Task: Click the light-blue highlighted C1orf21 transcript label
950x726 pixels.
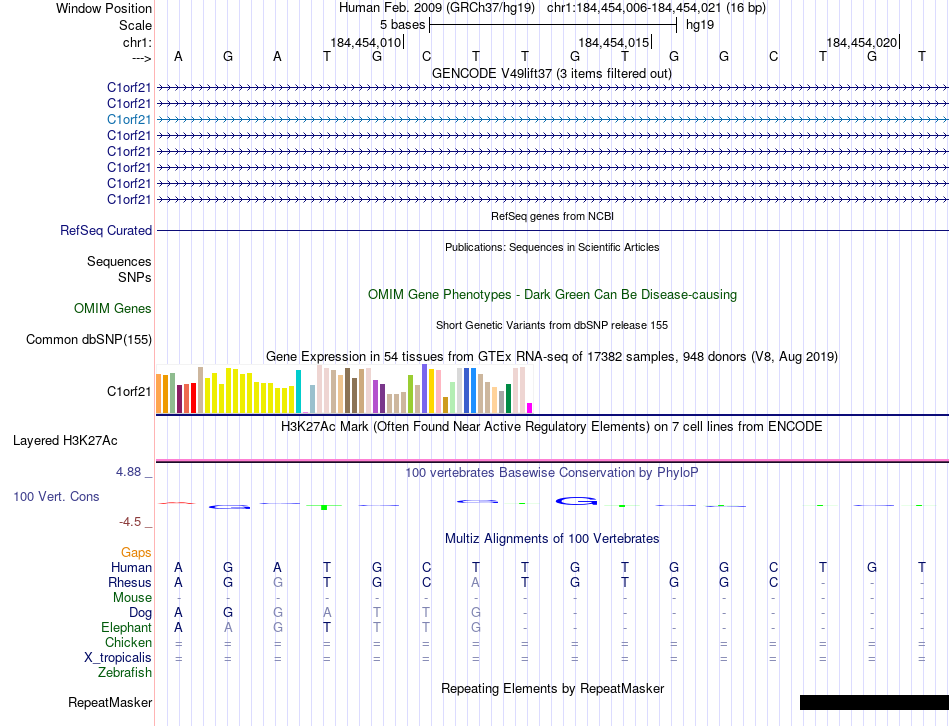Action: click(x=128, y=119)
